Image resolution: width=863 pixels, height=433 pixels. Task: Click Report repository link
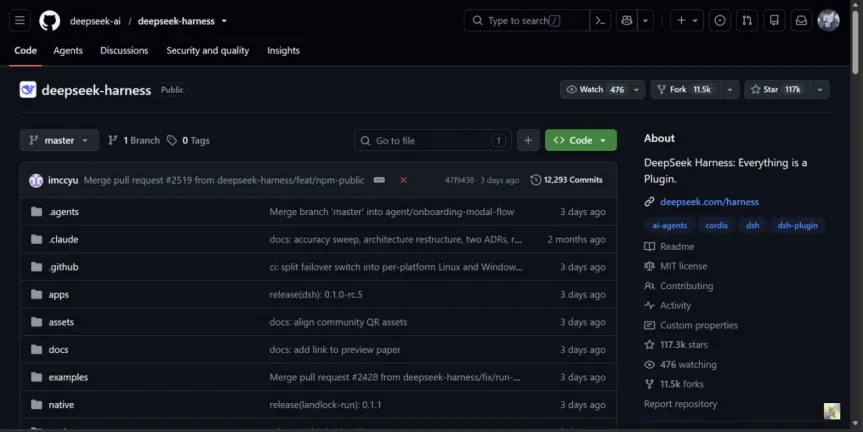[680, 404]
